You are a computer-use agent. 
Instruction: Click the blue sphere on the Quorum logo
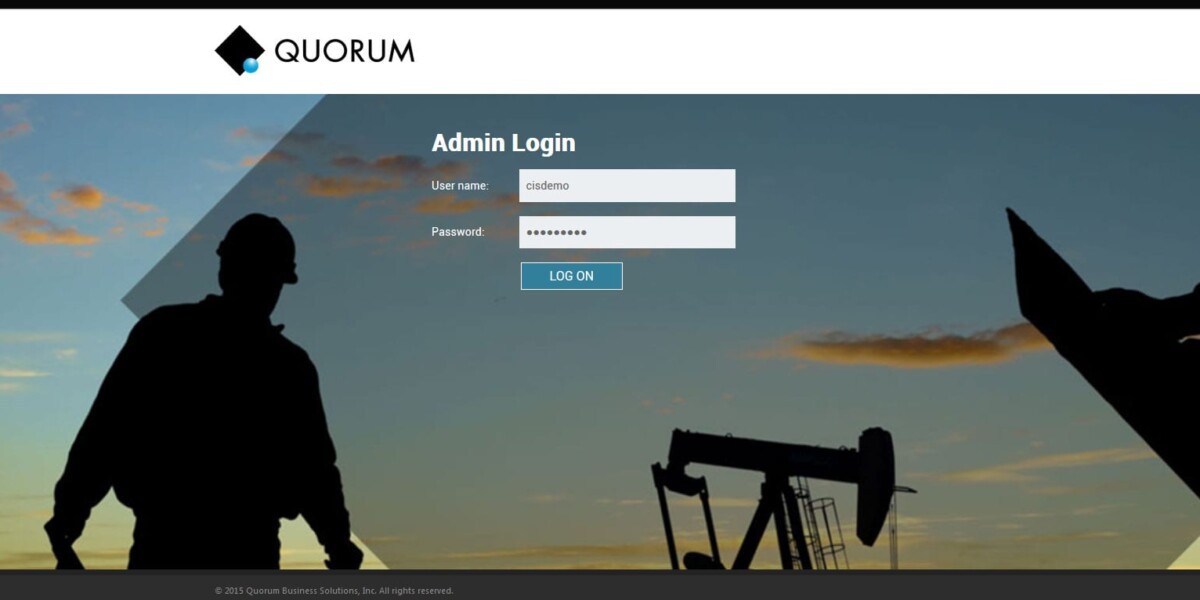[251, 65]
